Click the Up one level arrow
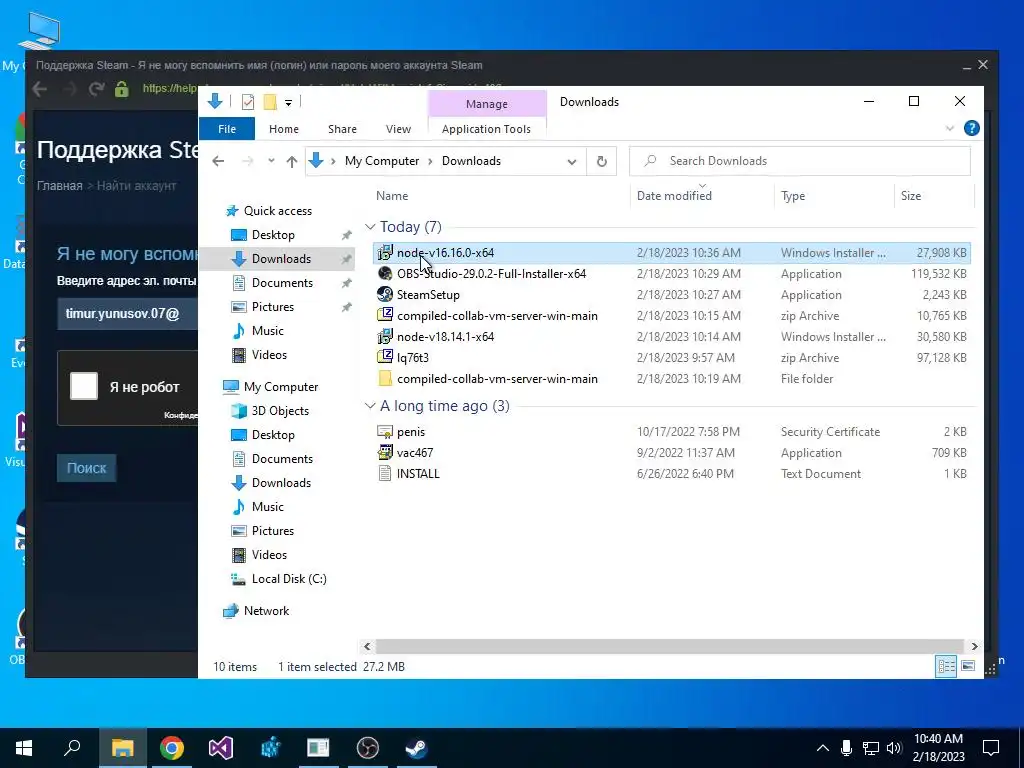This screenshot has height=768, width=1024. point(292,161)
